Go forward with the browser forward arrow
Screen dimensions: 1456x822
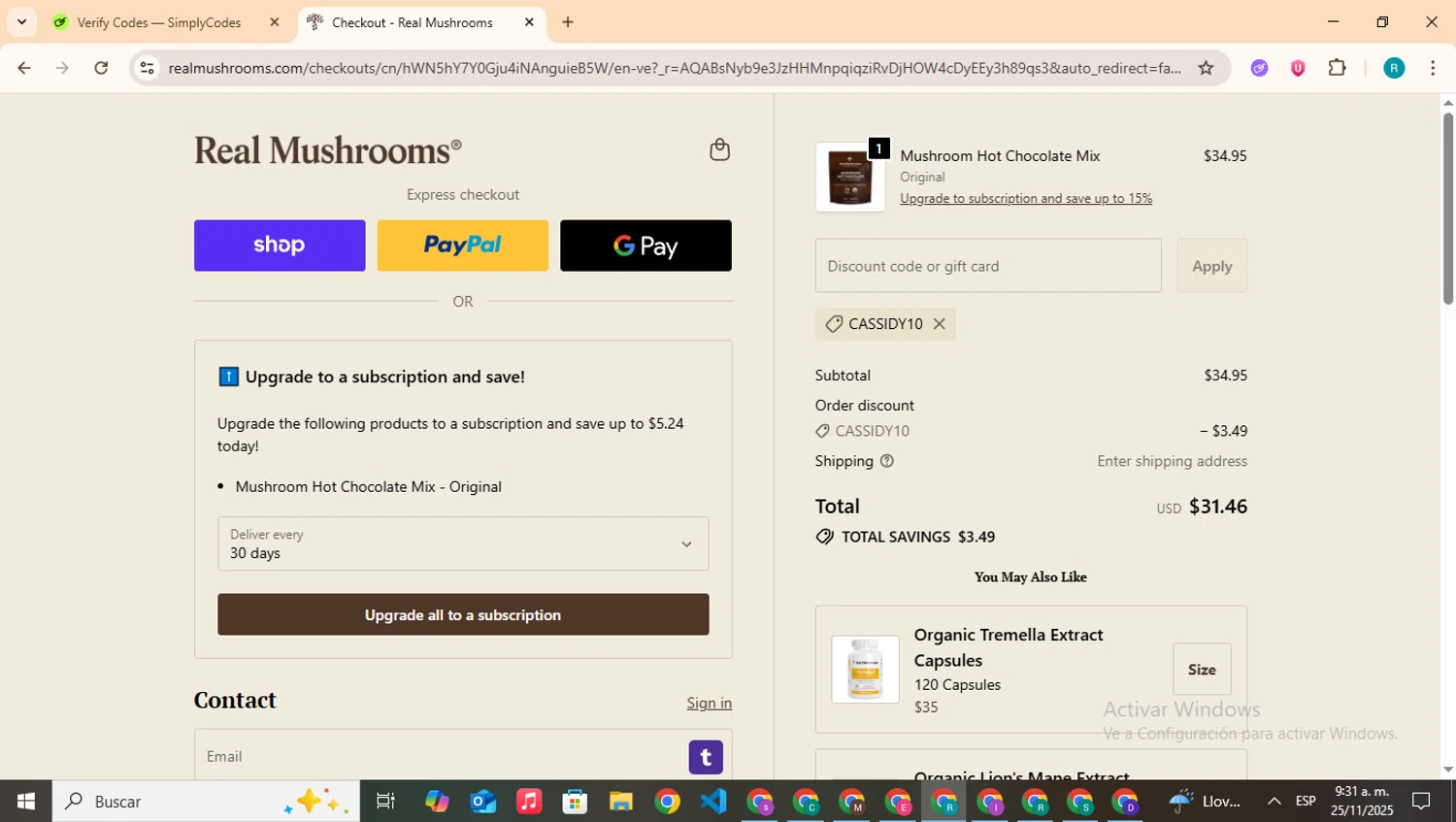pyautogui.click(x=62, y=68)
